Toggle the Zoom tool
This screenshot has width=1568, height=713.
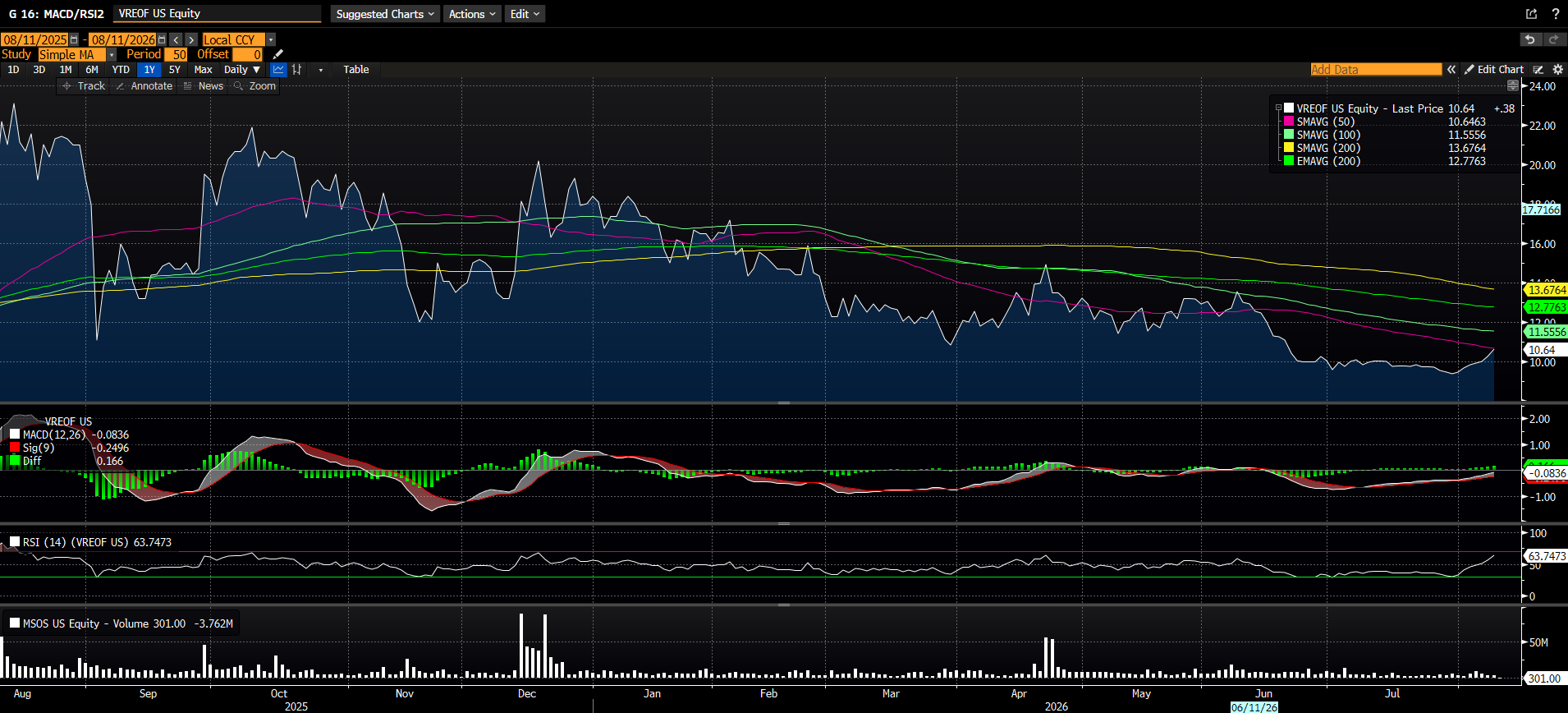click(x=254, y=86)
